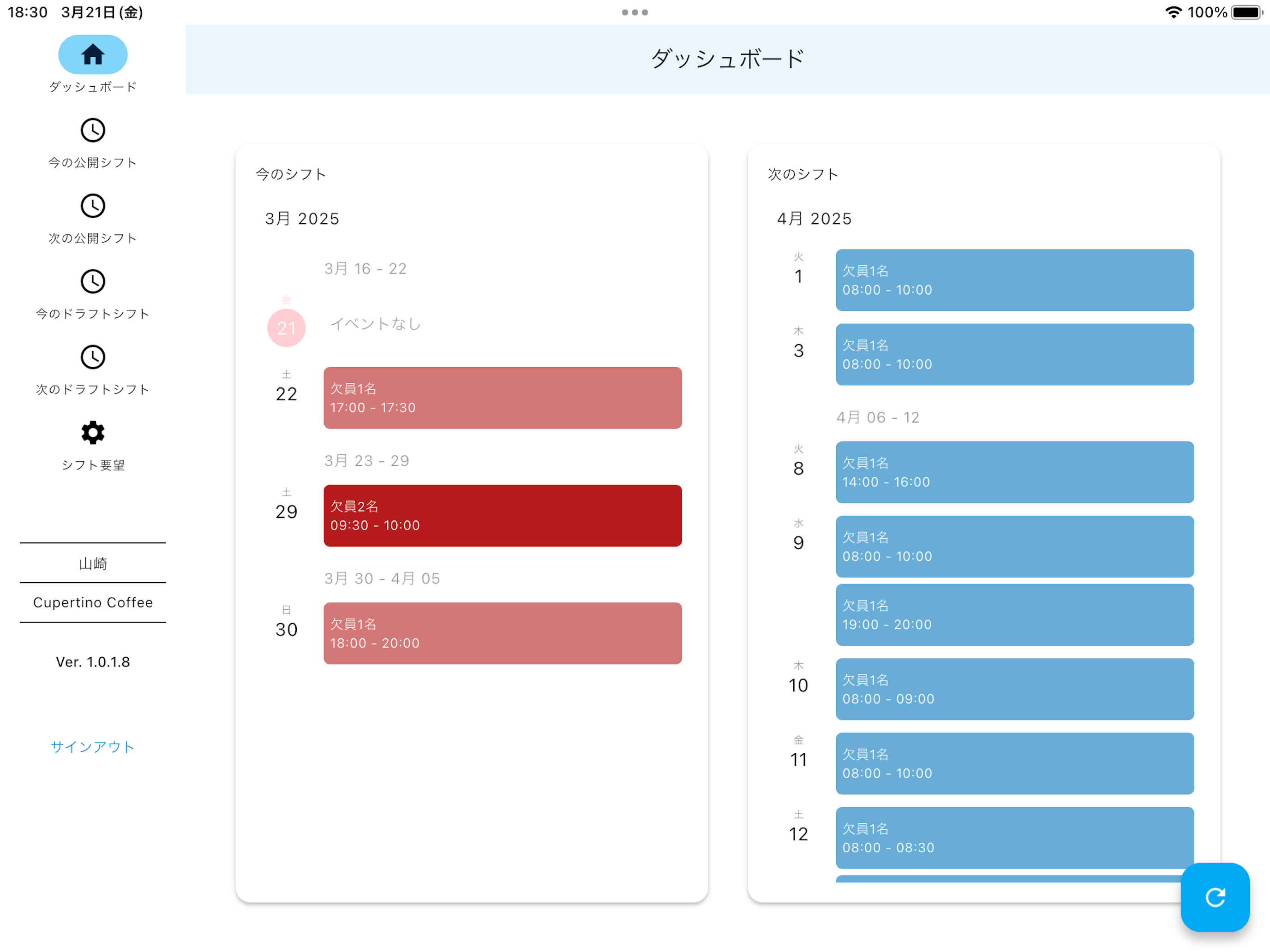
Task: Click イベントなし text
Action: pyautogui.click(x=376, y=324)
